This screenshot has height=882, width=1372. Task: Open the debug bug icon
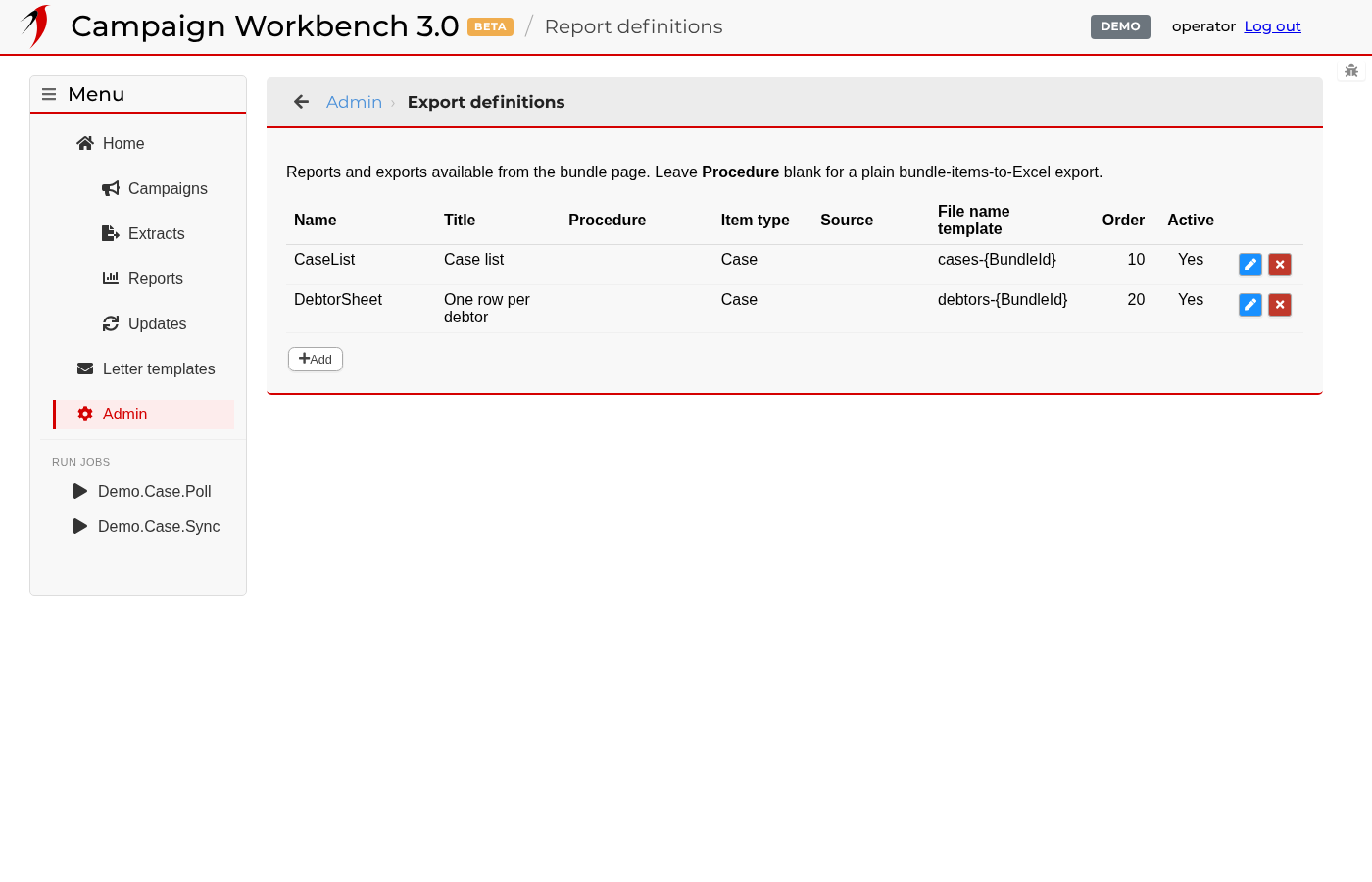tap(1351, 71)
